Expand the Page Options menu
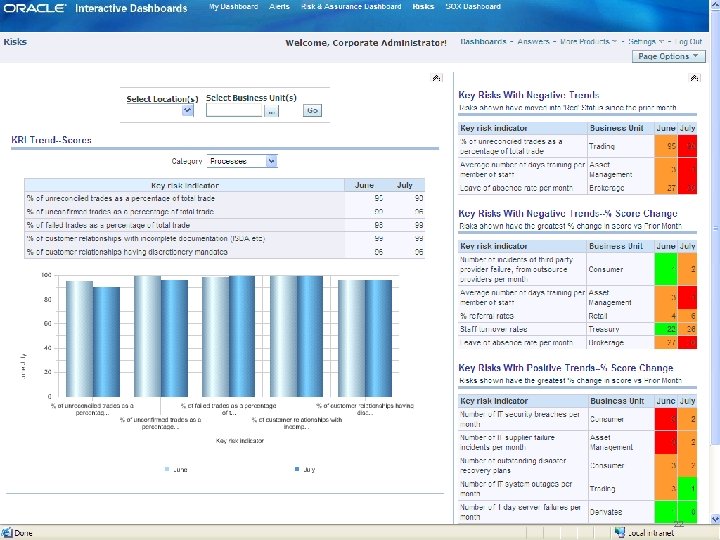Screen dimensions: 720x540 tap(670, 57)
